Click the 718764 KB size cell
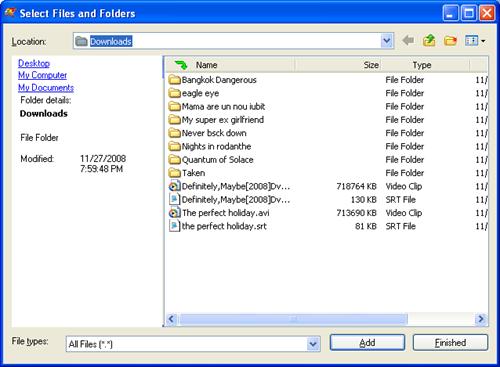Screen dimensions: 500x367 pyautogui.click(x=356, y=186)
